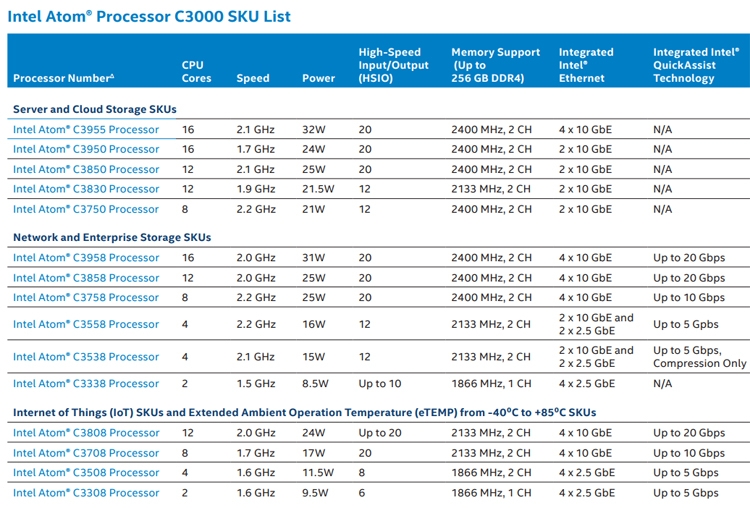Click the CPU Cores column header

pyautogui.click(x=196, y=72)
